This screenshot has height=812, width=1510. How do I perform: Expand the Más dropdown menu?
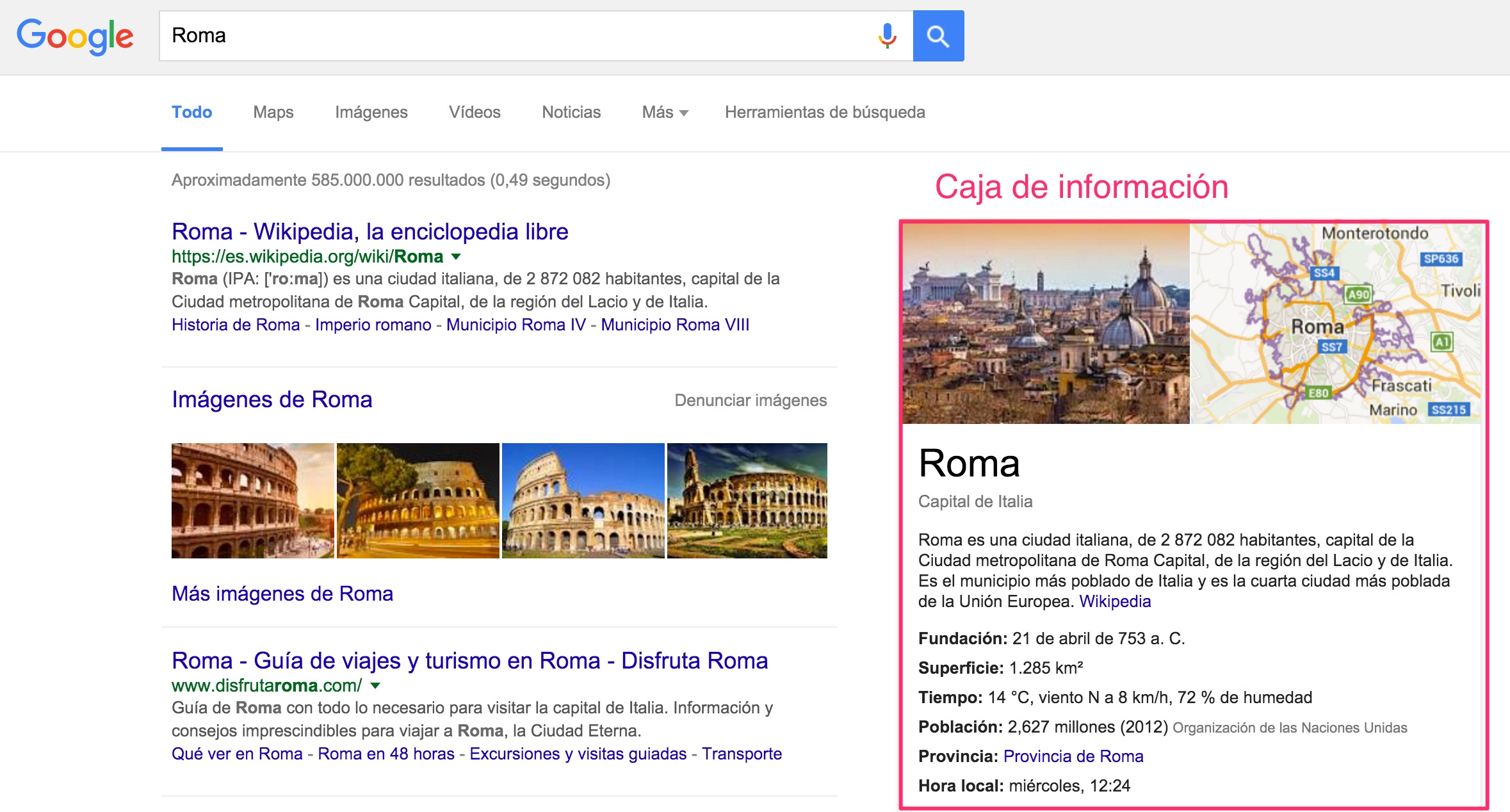click(x=665, y=112)
